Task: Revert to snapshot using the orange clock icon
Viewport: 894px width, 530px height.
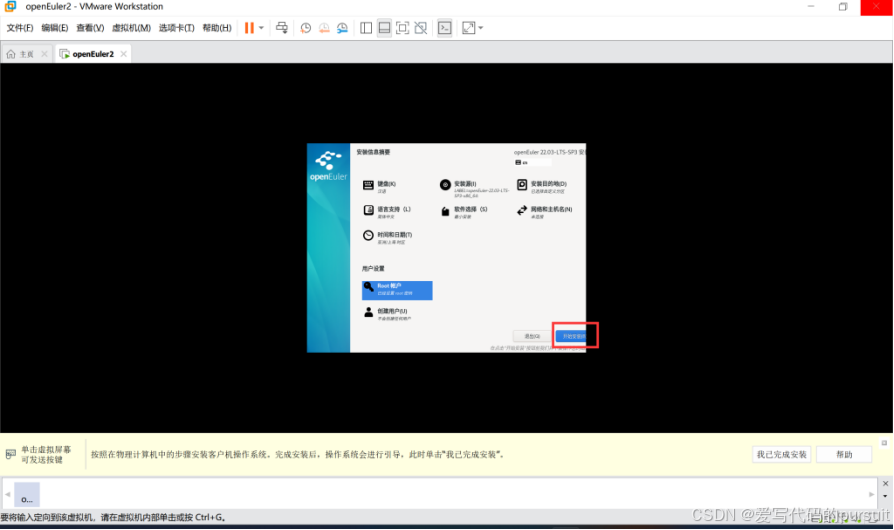Action: pyautogui.click(x=324, y=28)
